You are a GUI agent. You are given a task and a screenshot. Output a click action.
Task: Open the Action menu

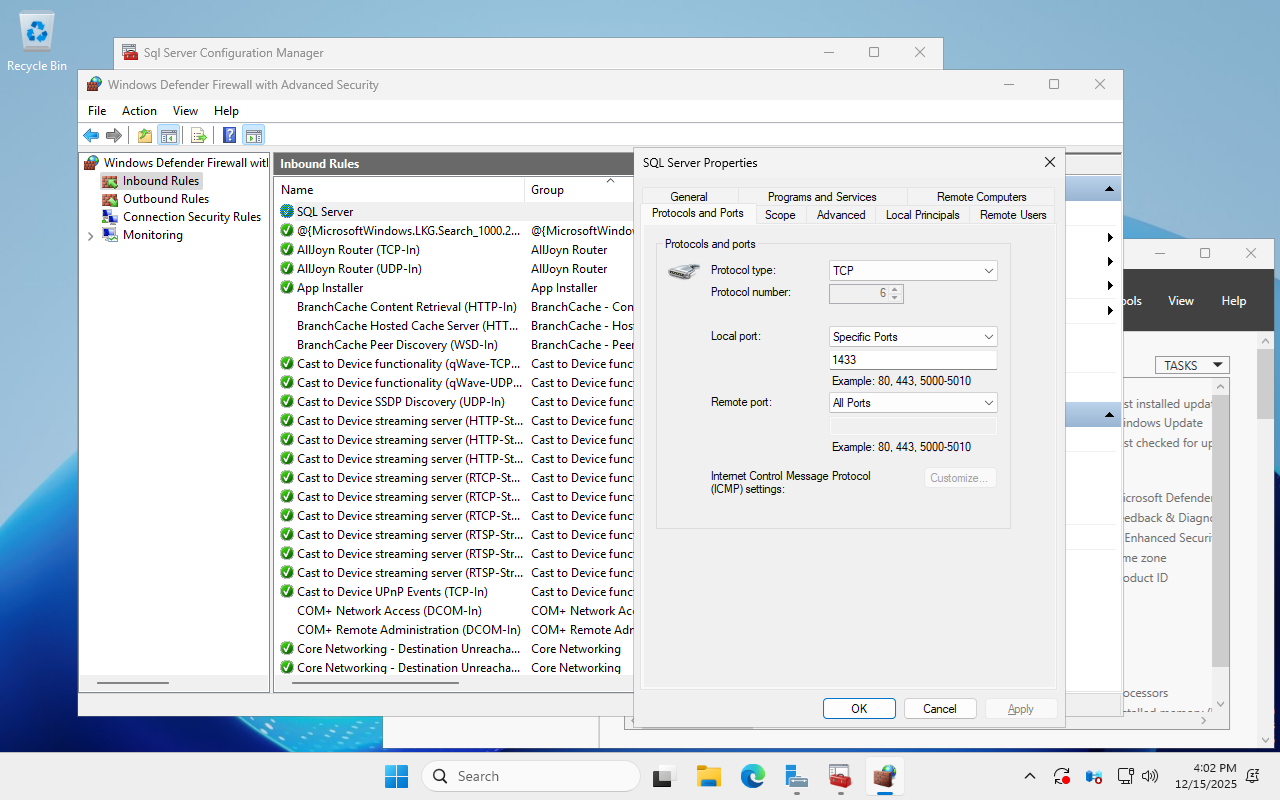coord(139,110)
